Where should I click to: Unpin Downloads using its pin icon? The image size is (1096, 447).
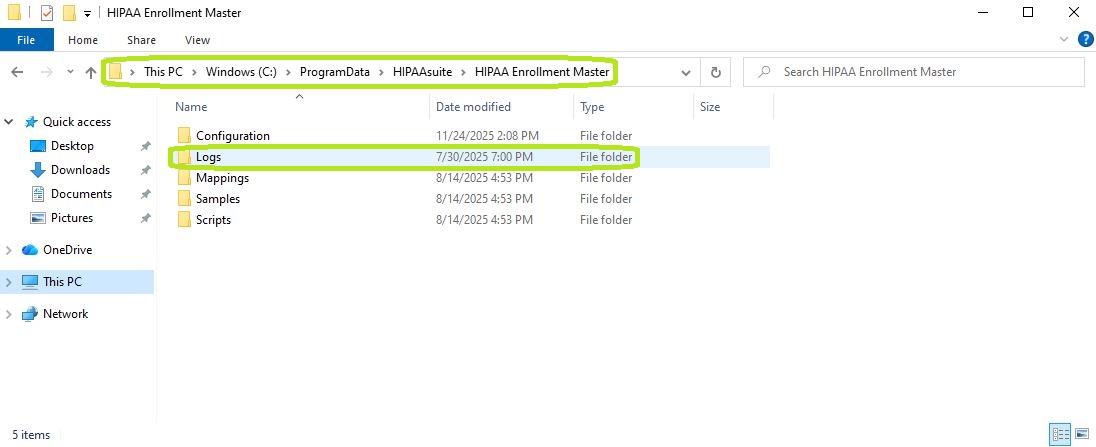pyautogui.click(x=145, y=170)
